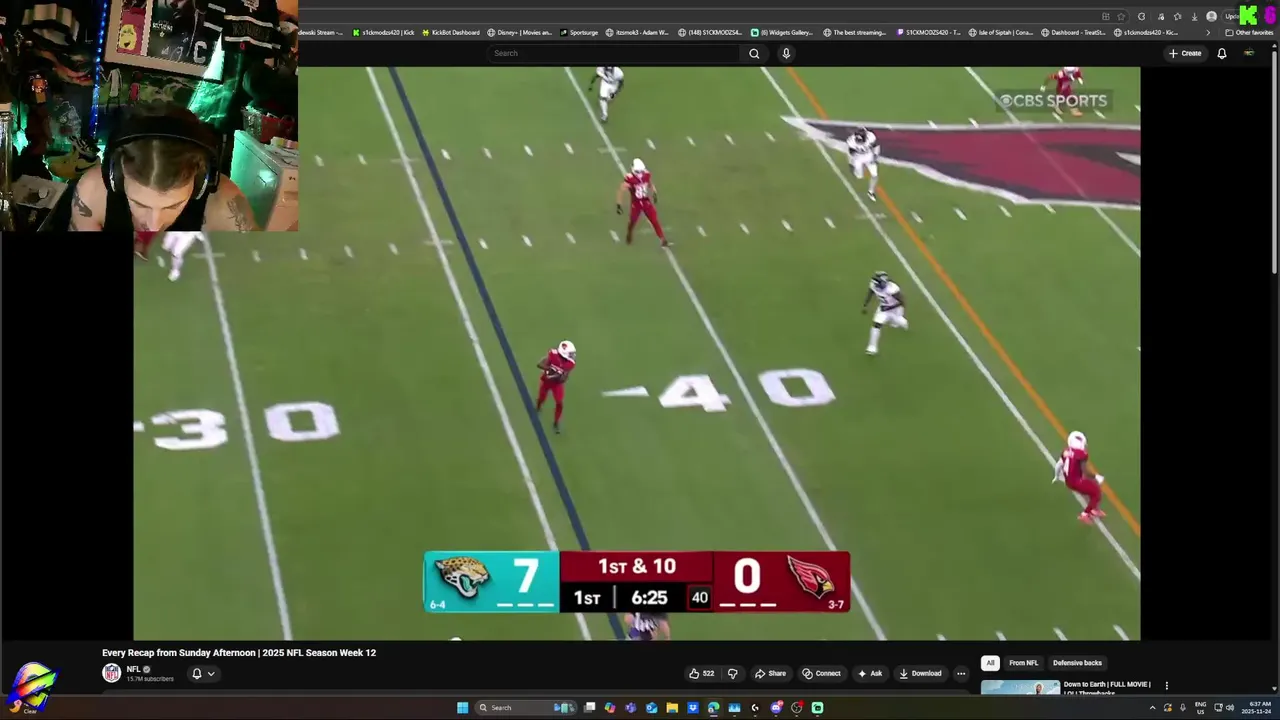Open Disney+ Movies bookmark

[520, 32]
